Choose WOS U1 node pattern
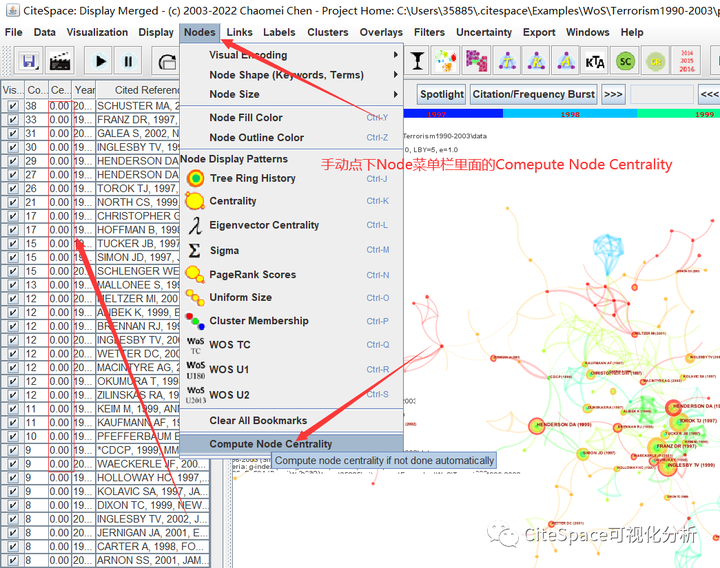Screen dimensions: 720x568 [292, 370]
